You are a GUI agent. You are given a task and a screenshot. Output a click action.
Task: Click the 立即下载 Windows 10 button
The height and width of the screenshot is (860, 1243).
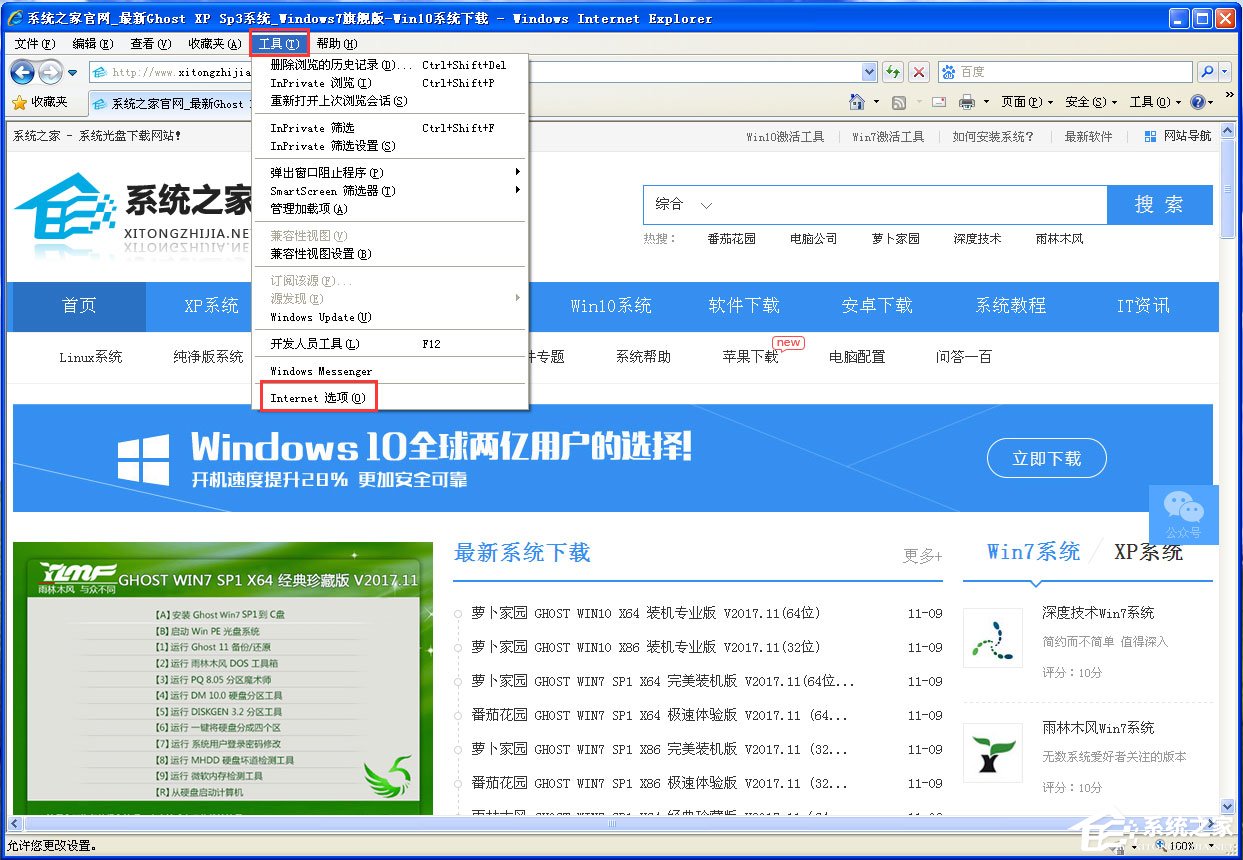(x=1046, y=457)
